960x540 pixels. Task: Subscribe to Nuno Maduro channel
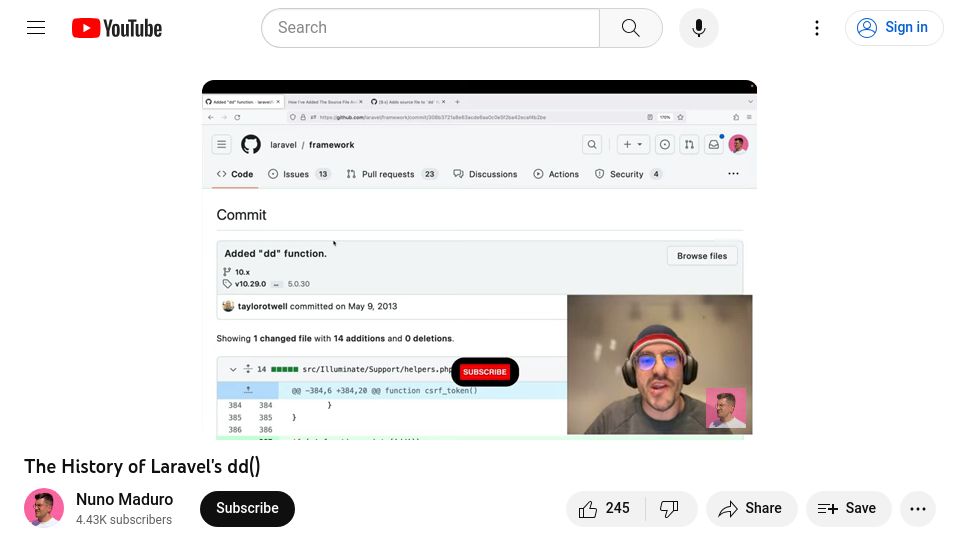point(247,508)
